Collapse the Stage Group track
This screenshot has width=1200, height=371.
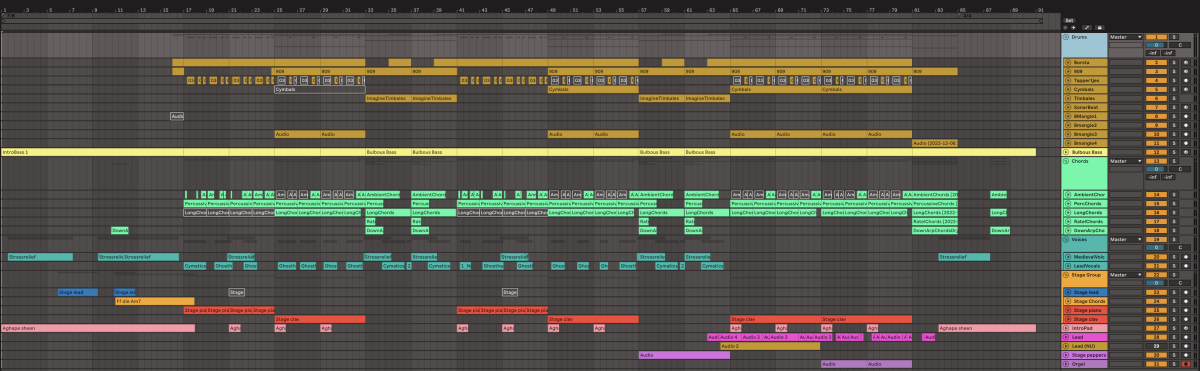[x=1066, y=275]
